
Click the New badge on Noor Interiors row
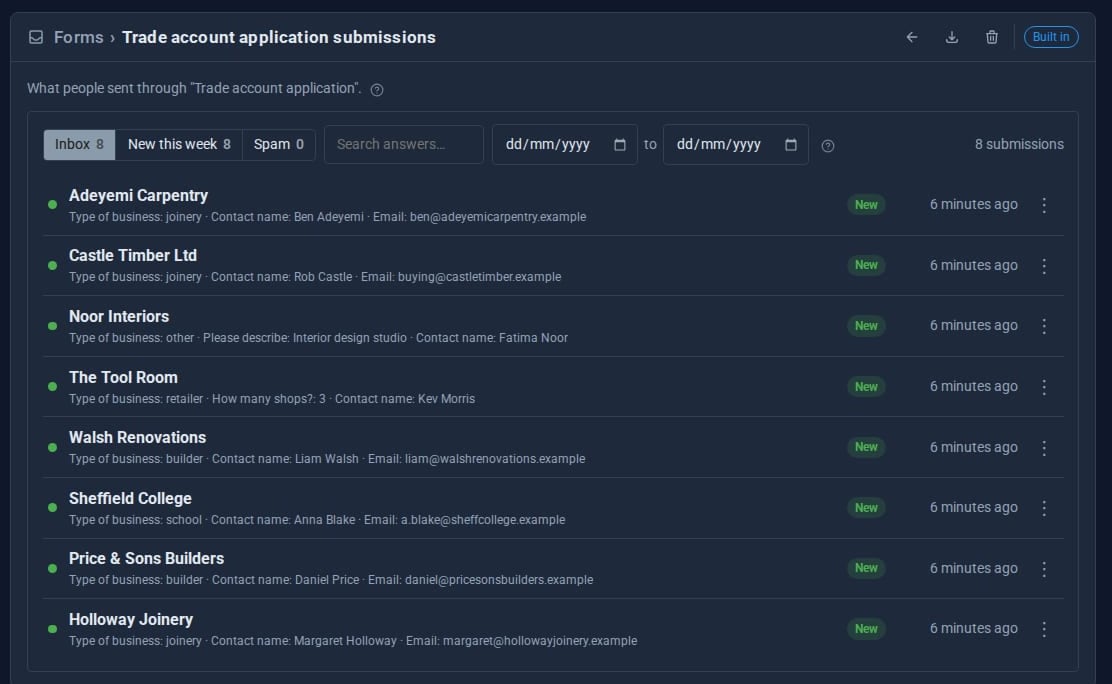[866, 326]
